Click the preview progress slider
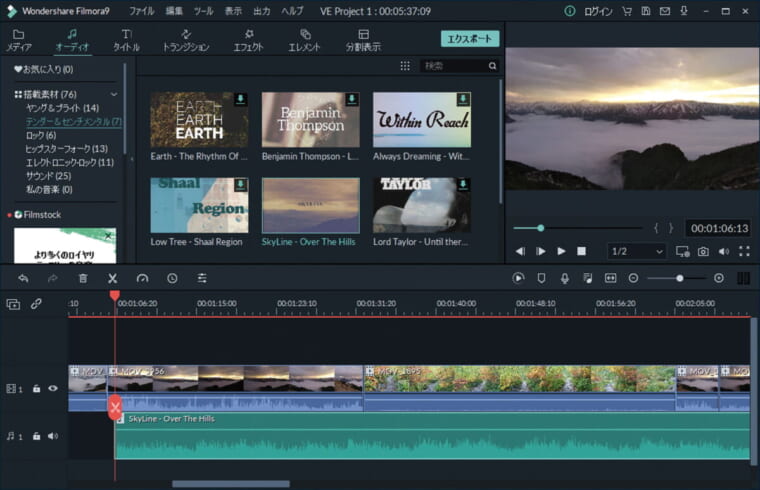The width and height of the screenshot is (760, 490). 578,228
